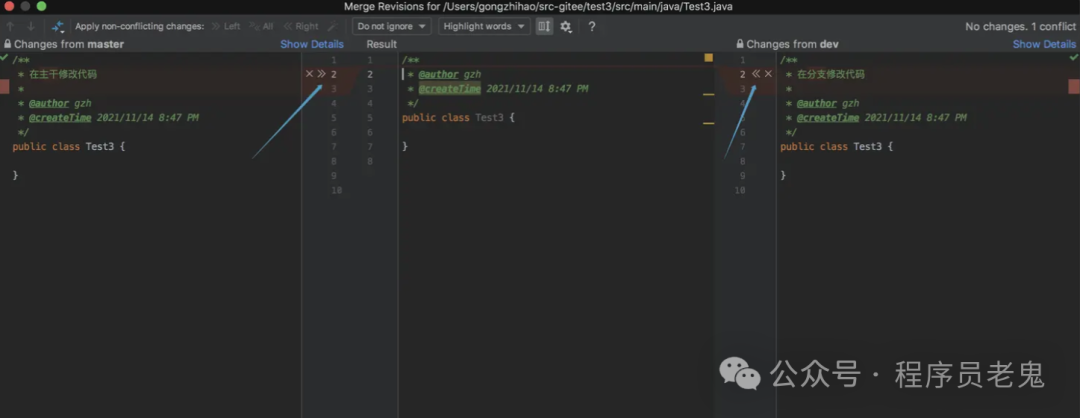
Task: Open the Highlight words dropdown
Action: click(x=484, y=26)
